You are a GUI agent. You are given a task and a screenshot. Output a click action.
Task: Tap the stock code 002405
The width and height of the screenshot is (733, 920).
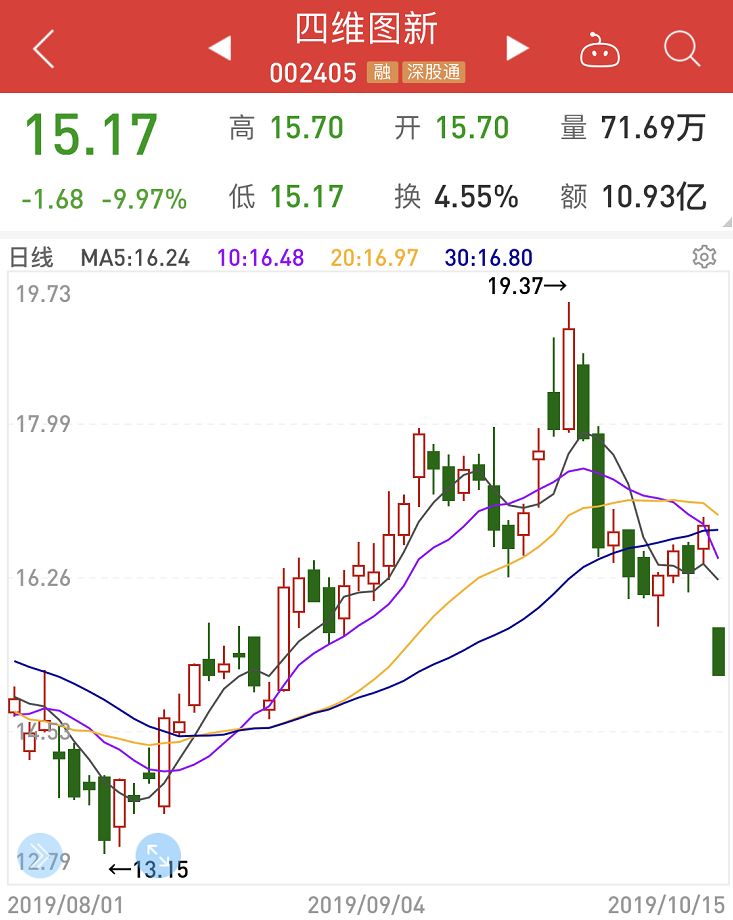[313, 73]
